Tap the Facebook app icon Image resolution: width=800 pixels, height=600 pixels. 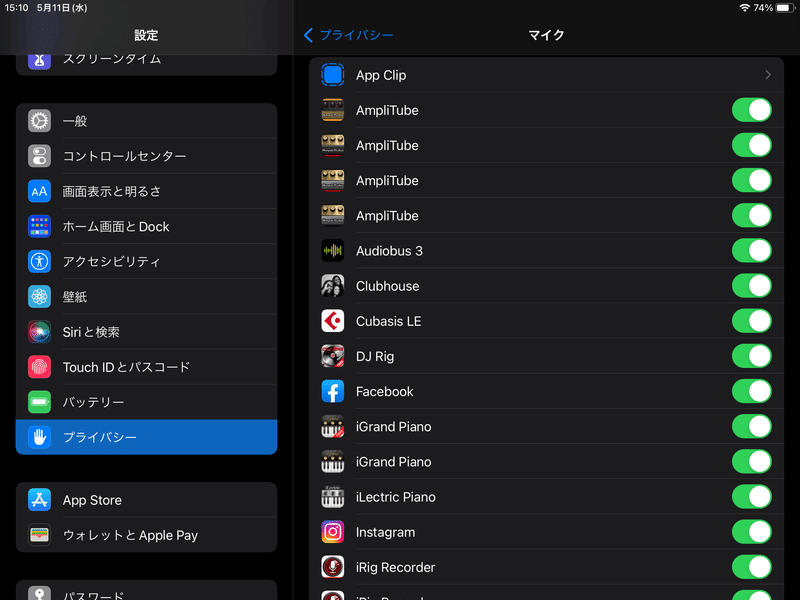coord(333,391)
